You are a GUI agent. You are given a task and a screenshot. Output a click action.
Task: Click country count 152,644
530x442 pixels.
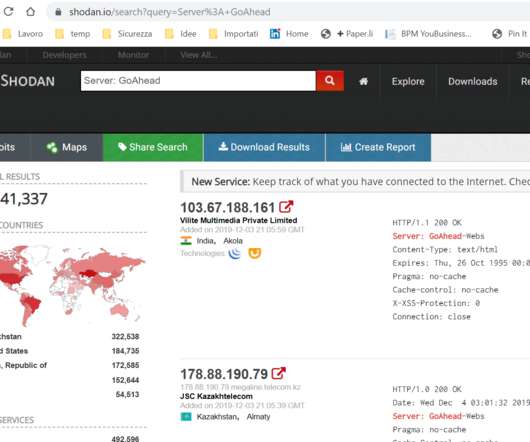[x=125, y=380]
